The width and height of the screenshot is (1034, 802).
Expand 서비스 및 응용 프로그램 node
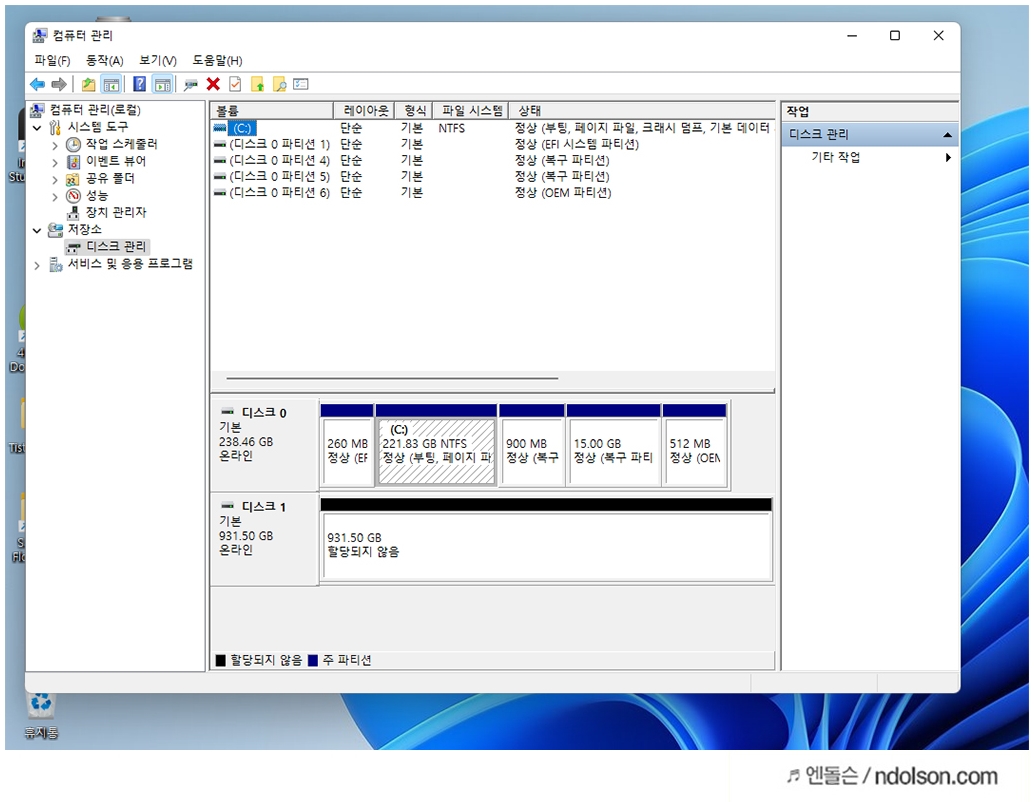[38, 265]
